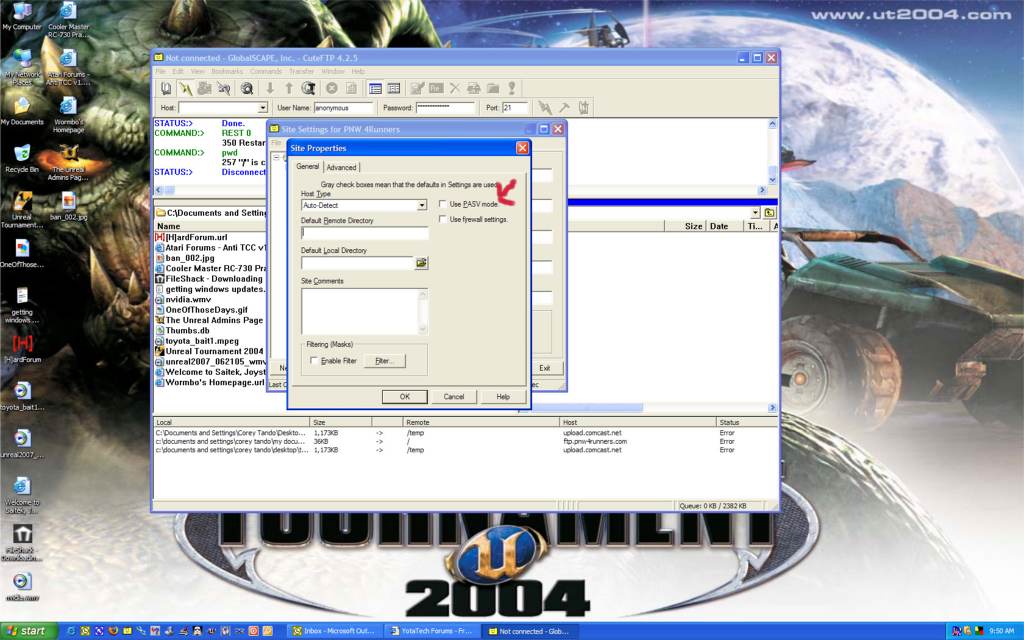
Task: Click the download arrow toolbar icon
Action: (x=270, y=88)
